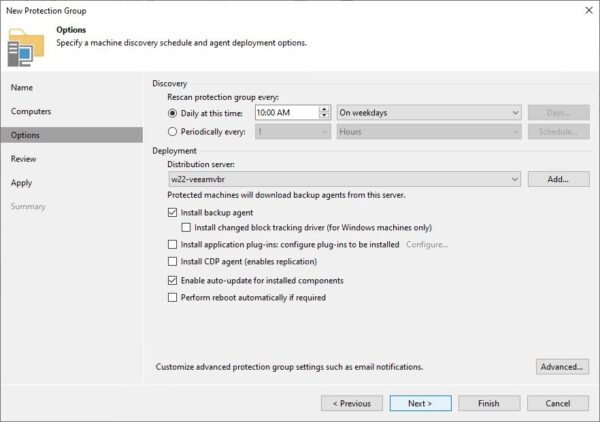The width and height of the screenshot is (600, 422).
Task: Select the 'Daily at this time' radio button
Action: [172, 113]
